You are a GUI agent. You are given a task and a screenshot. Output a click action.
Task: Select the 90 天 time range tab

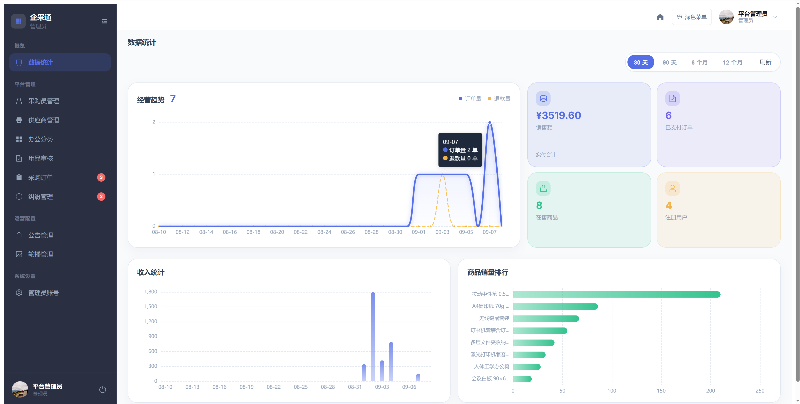point(669,62)
